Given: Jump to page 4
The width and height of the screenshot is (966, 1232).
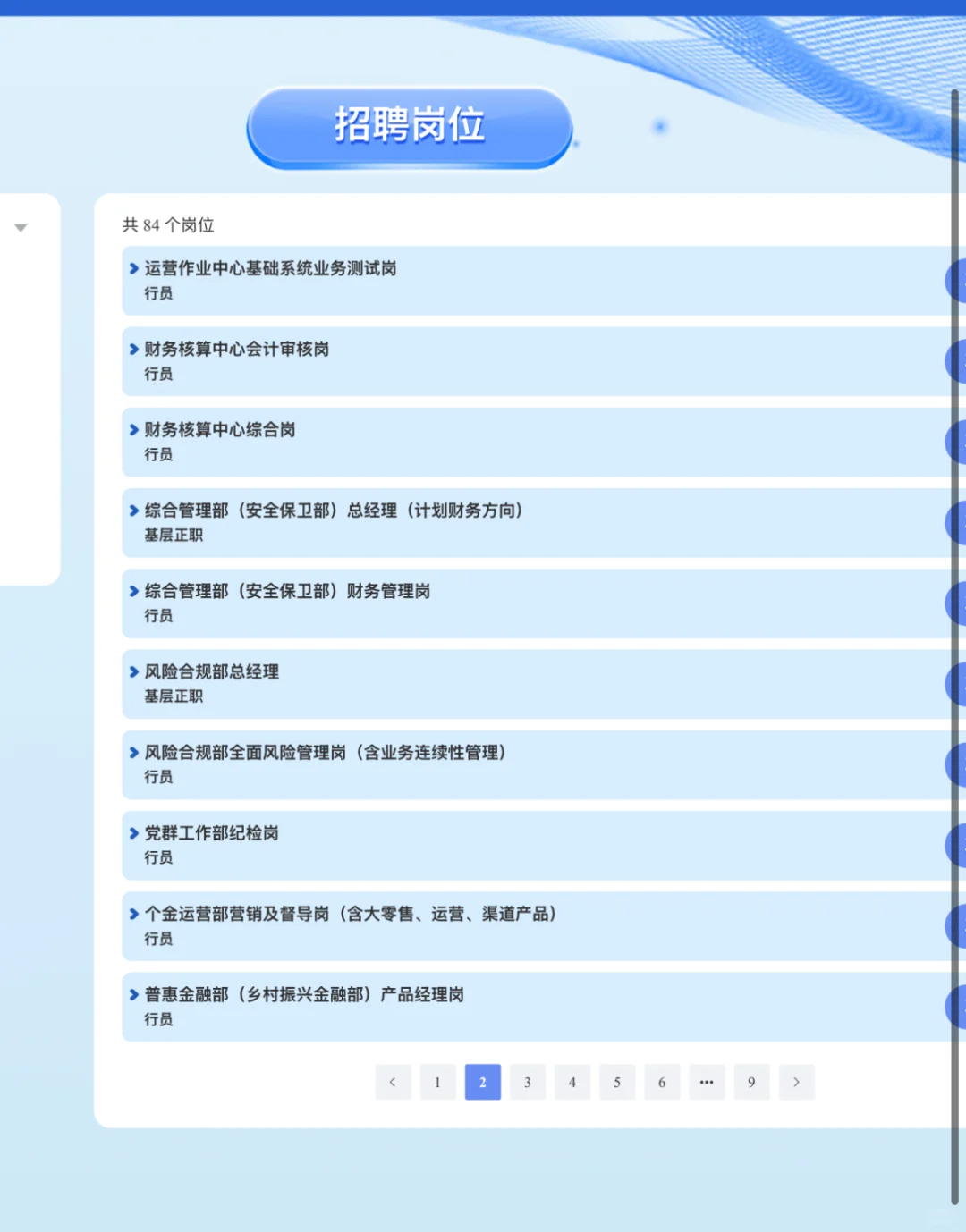Looking at the screenshot, I should (x=572, y=1082).
